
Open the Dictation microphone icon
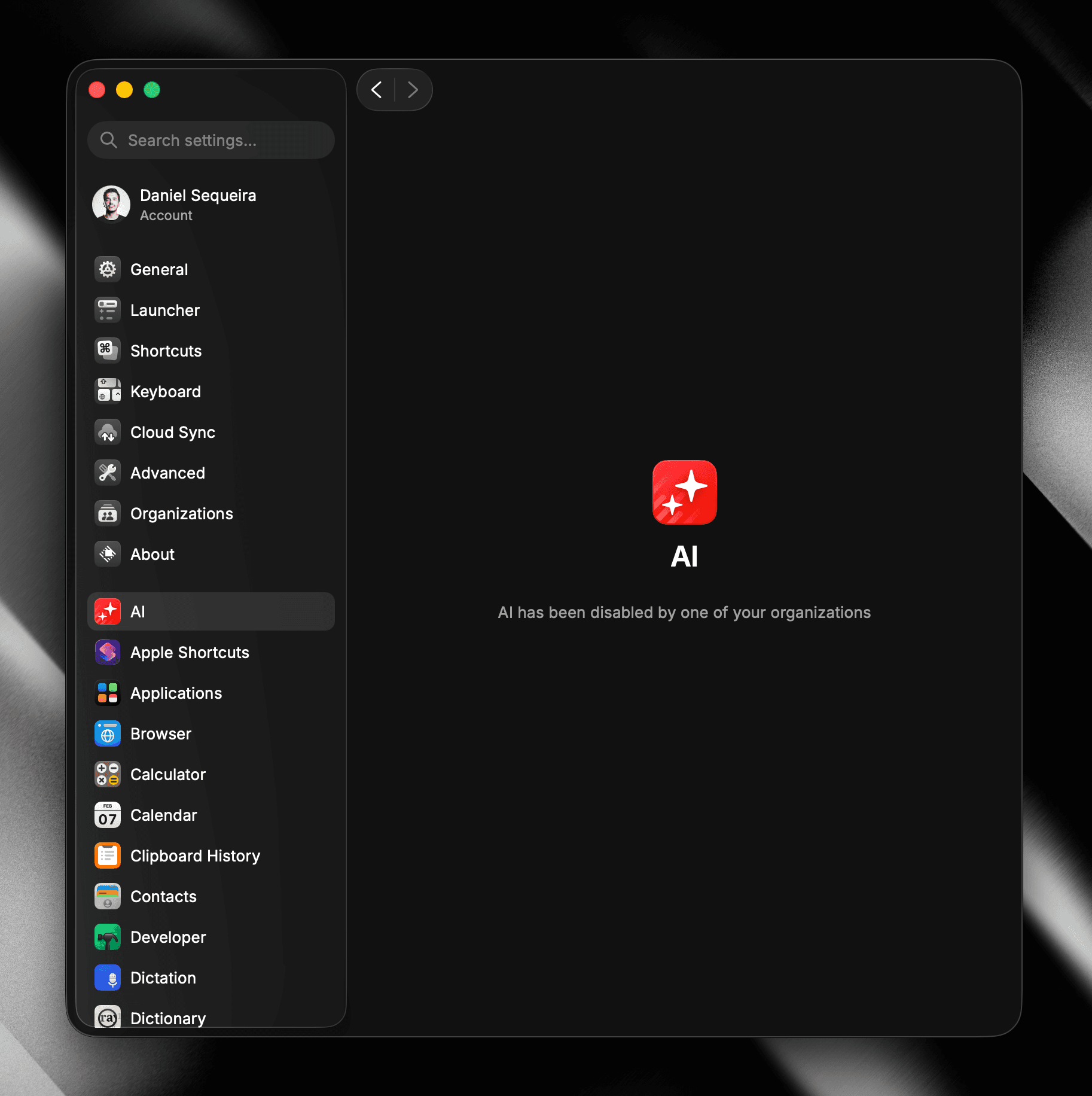[108, 978]
